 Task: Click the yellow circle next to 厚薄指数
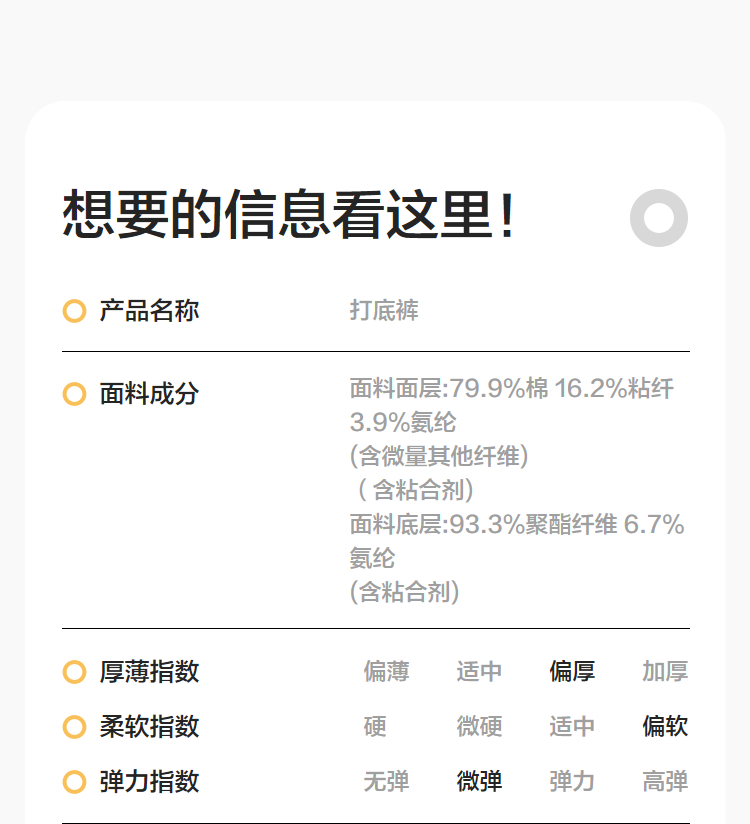pyautogui.click(x=74, y=672)
